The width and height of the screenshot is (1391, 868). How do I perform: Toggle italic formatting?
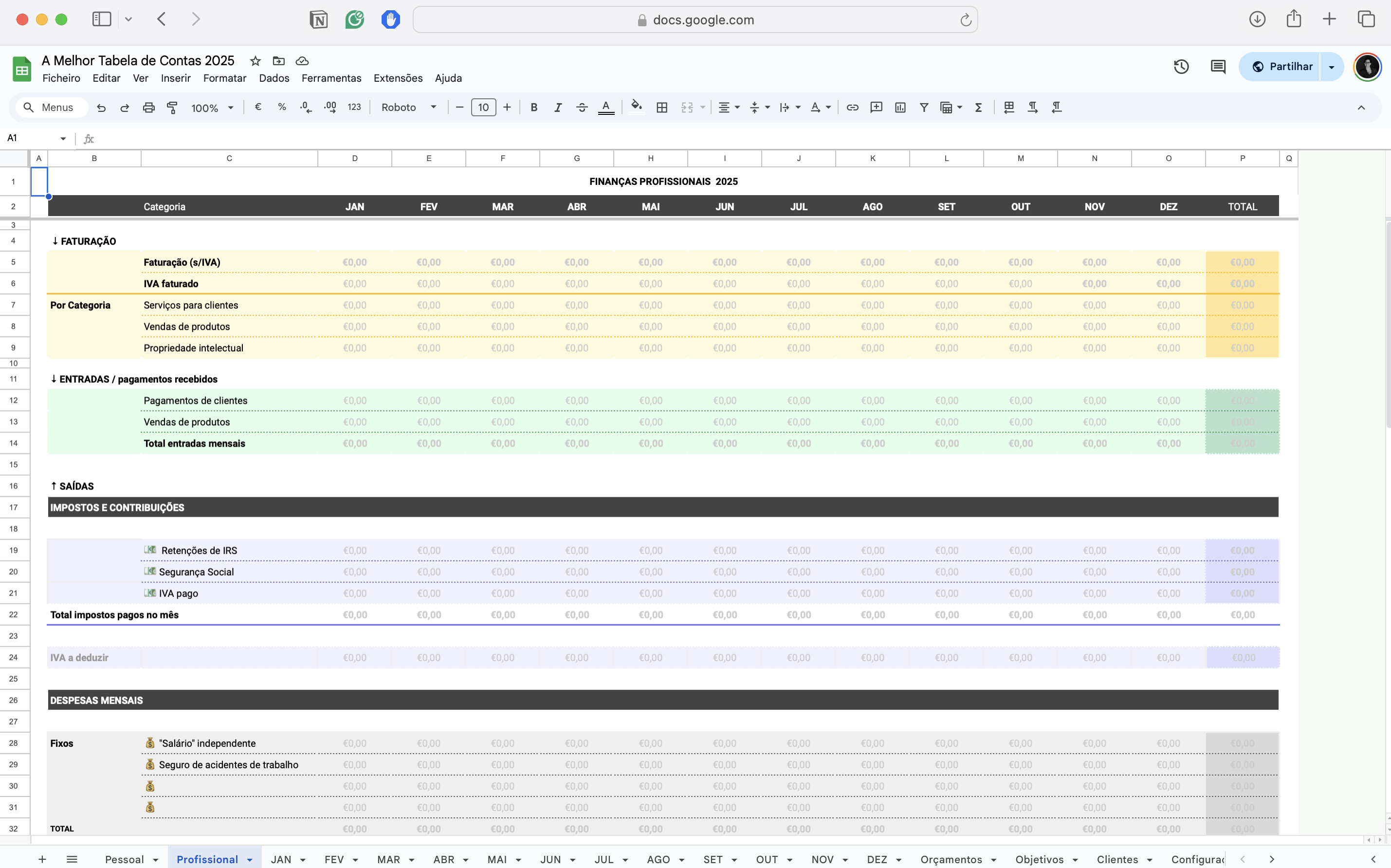tap(557, 108)
